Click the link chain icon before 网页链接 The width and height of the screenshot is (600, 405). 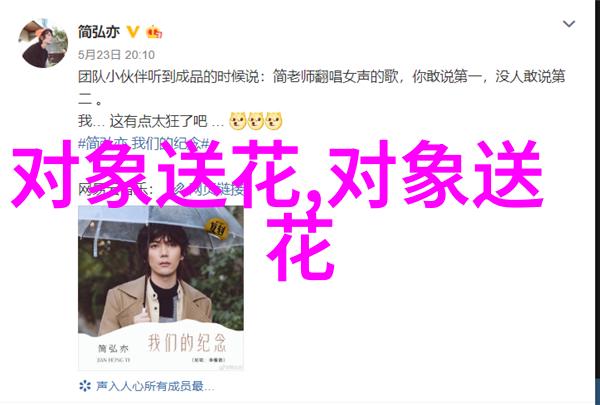[180, 189]
